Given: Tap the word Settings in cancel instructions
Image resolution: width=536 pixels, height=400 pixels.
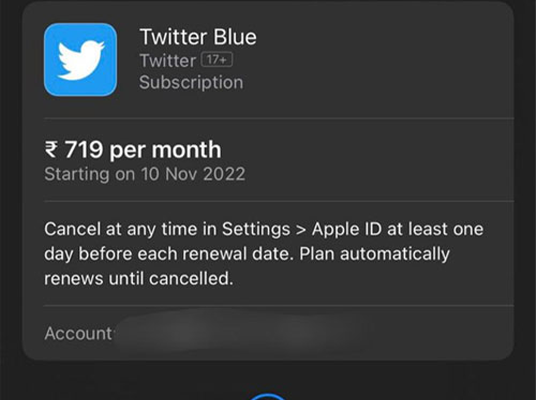Looking at the screenshot, I should pos(256,229).
